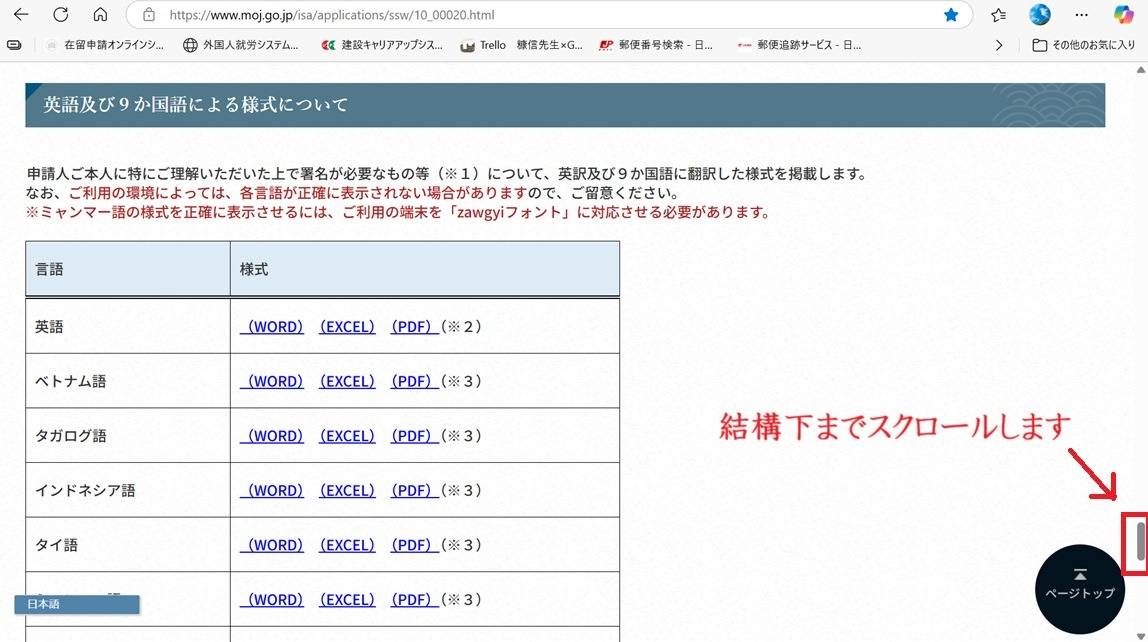1148x642 pixels.
Task: Open the 在留申請オンラインシ bookmark
Action: tap(105, 45)
